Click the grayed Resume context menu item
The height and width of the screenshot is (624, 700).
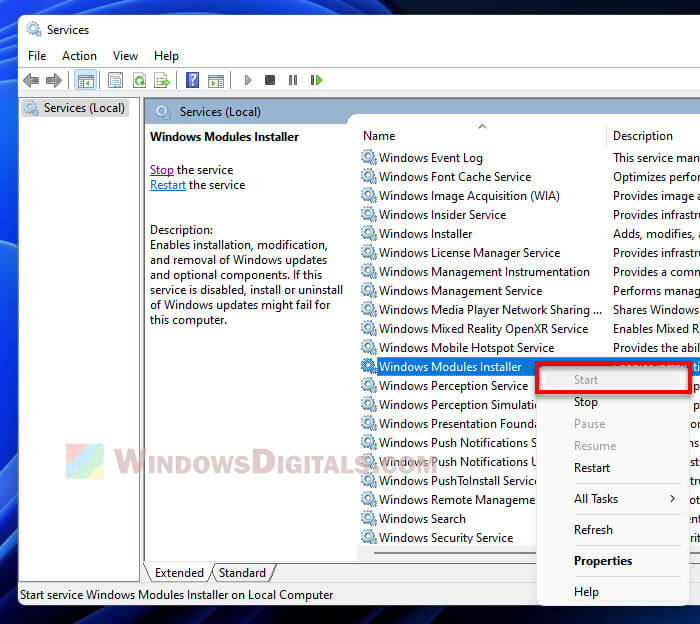(612, 446)
